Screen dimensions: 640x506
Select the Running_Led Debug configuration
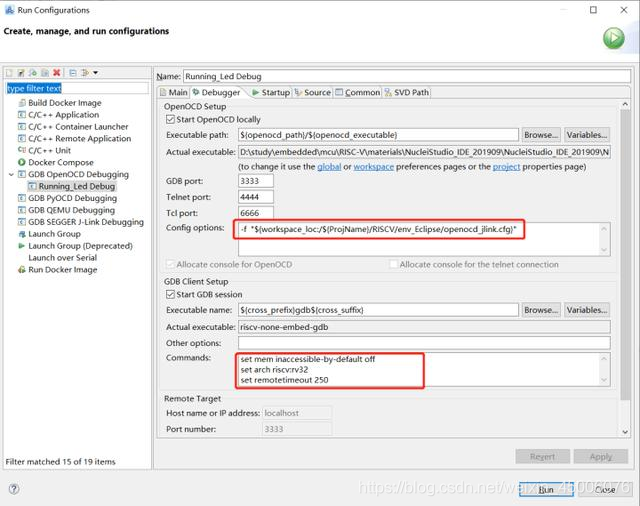point(72,186)
